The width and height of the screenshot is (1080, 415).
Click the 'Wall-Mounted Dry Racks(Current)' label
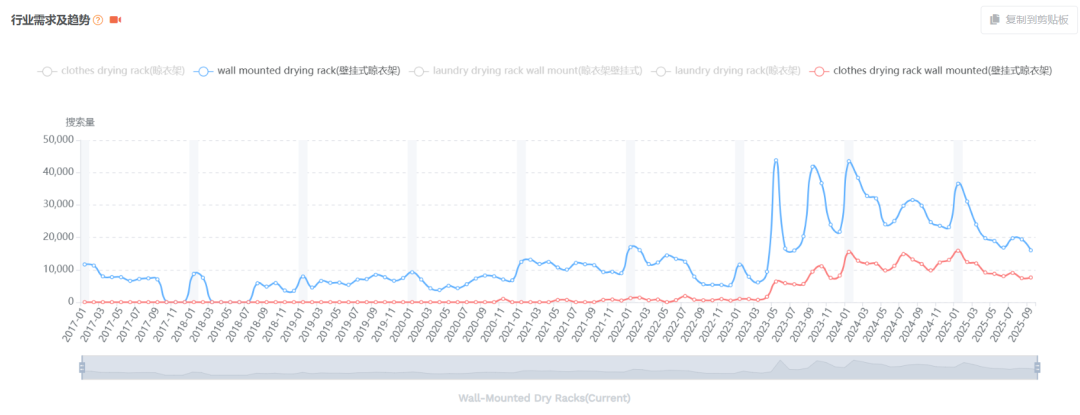(x=544, y=398)
